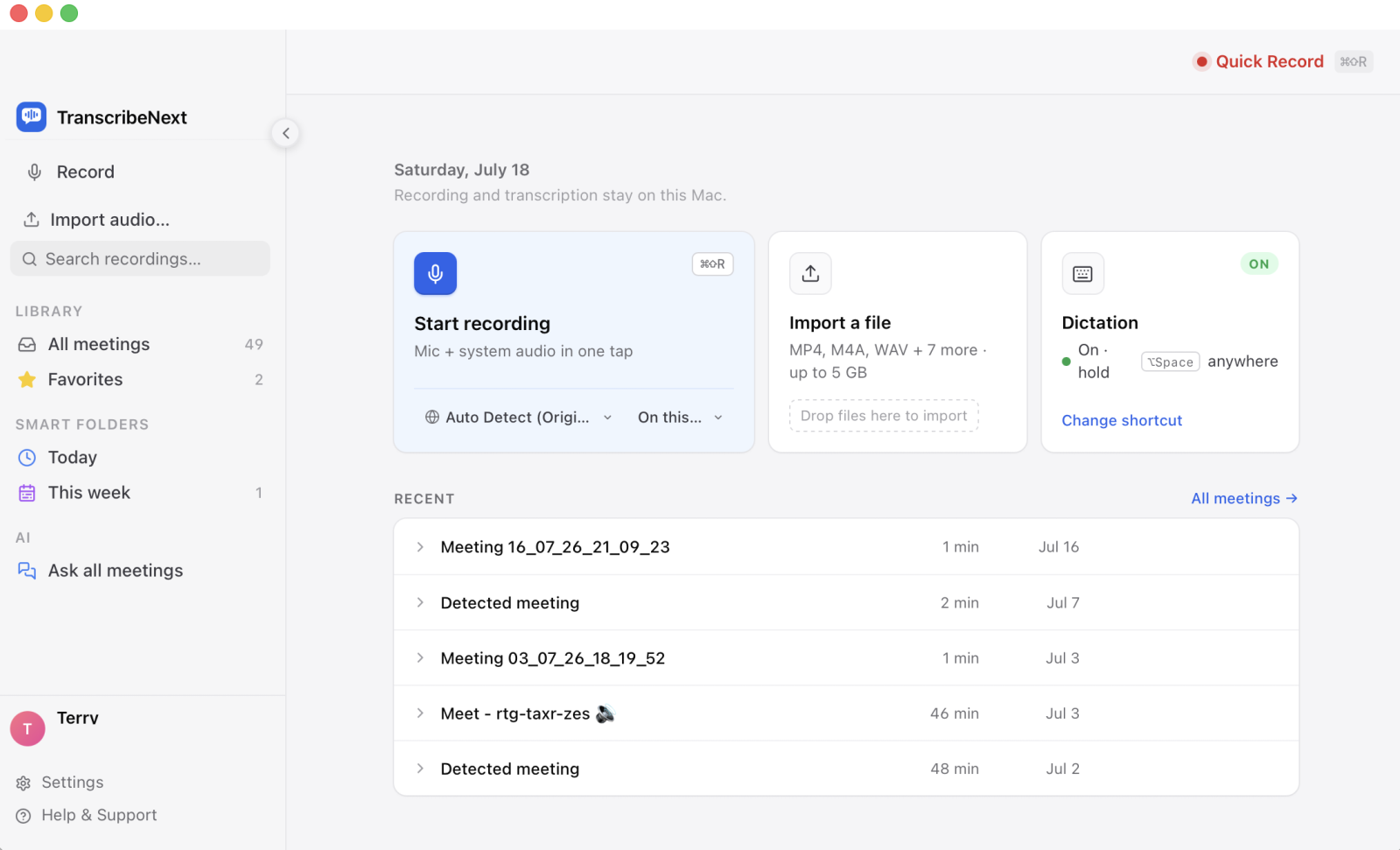
Task: Show the Today smart folder
Action: 140,458
